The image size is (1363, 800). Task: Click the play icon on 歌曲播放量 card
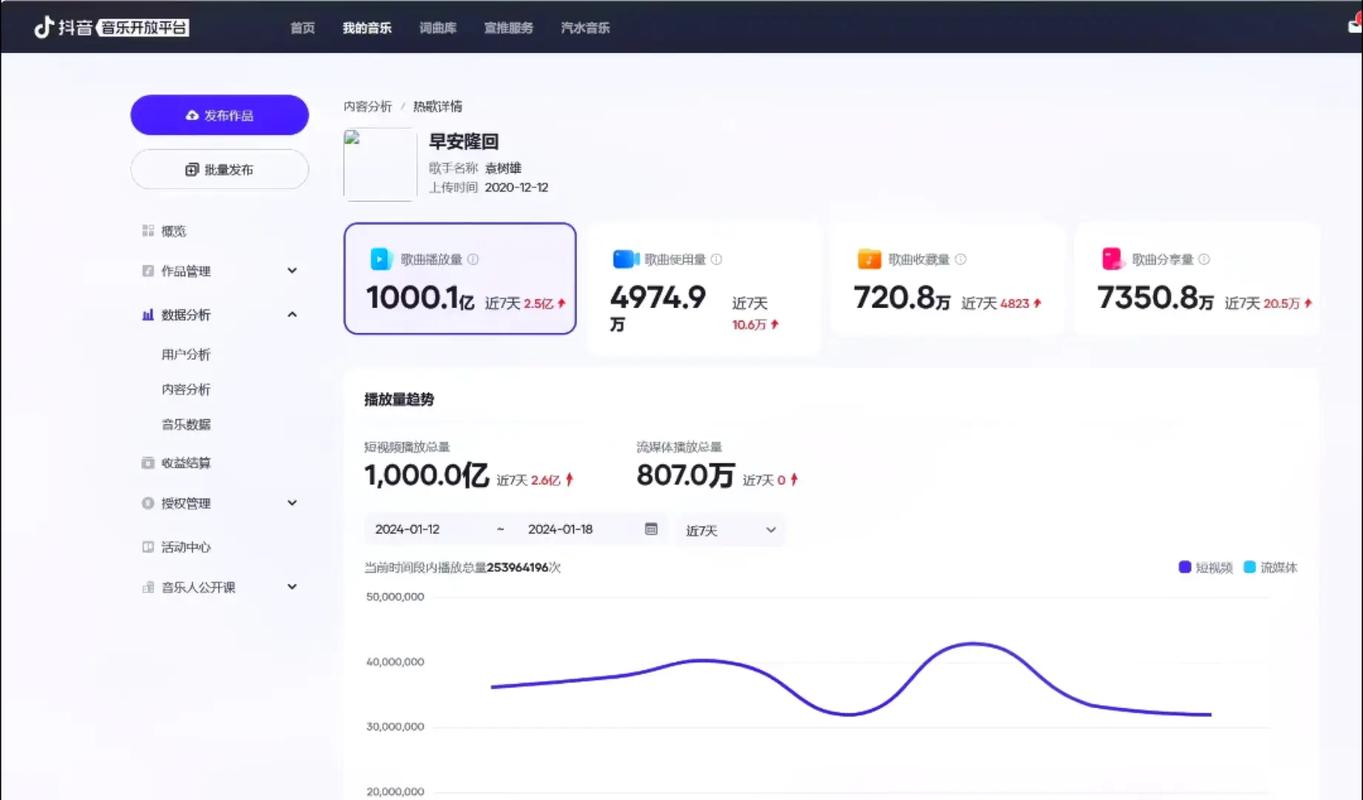[x=379, y=258]
